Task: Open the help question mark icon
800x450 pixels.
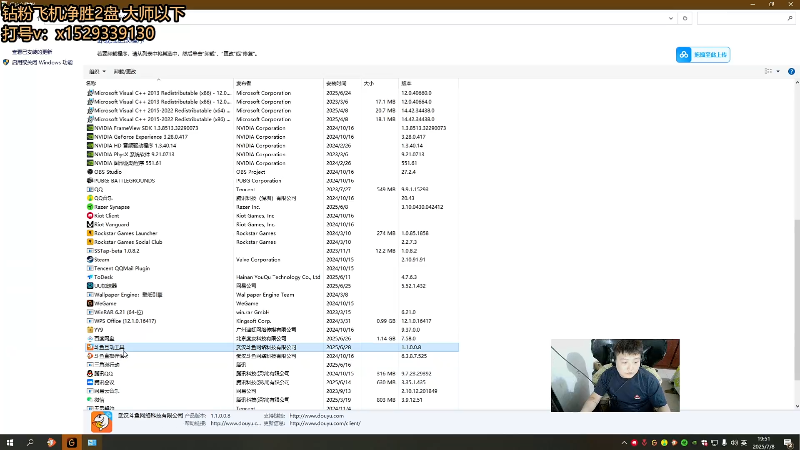Action: (x=791, y=71)
